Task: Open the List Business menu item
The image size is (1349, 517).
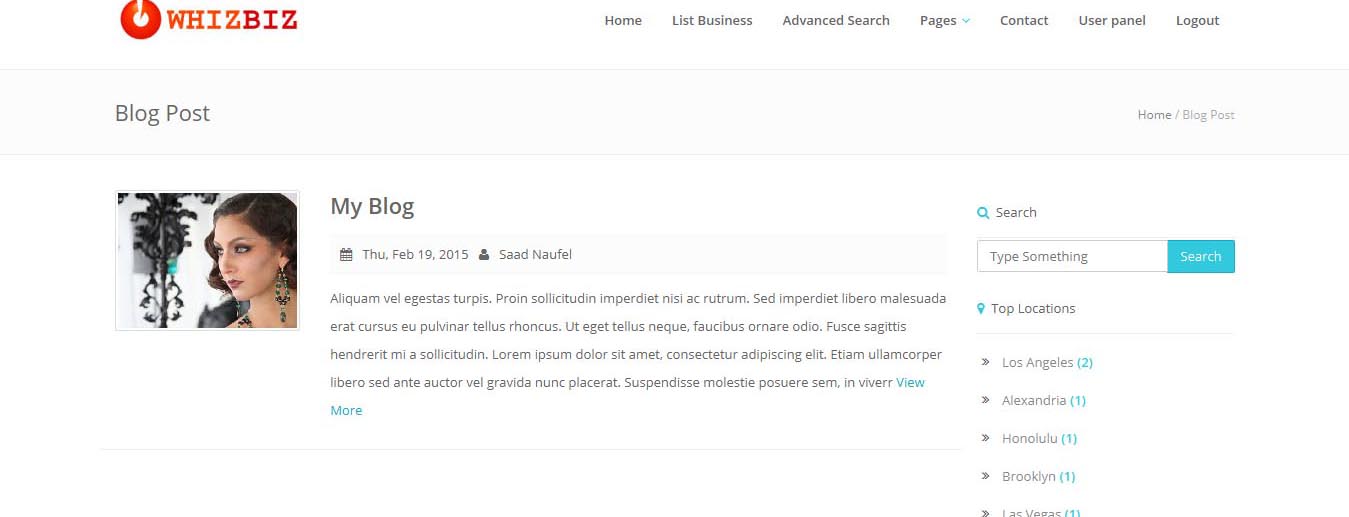Action: [x=712, y=20]
